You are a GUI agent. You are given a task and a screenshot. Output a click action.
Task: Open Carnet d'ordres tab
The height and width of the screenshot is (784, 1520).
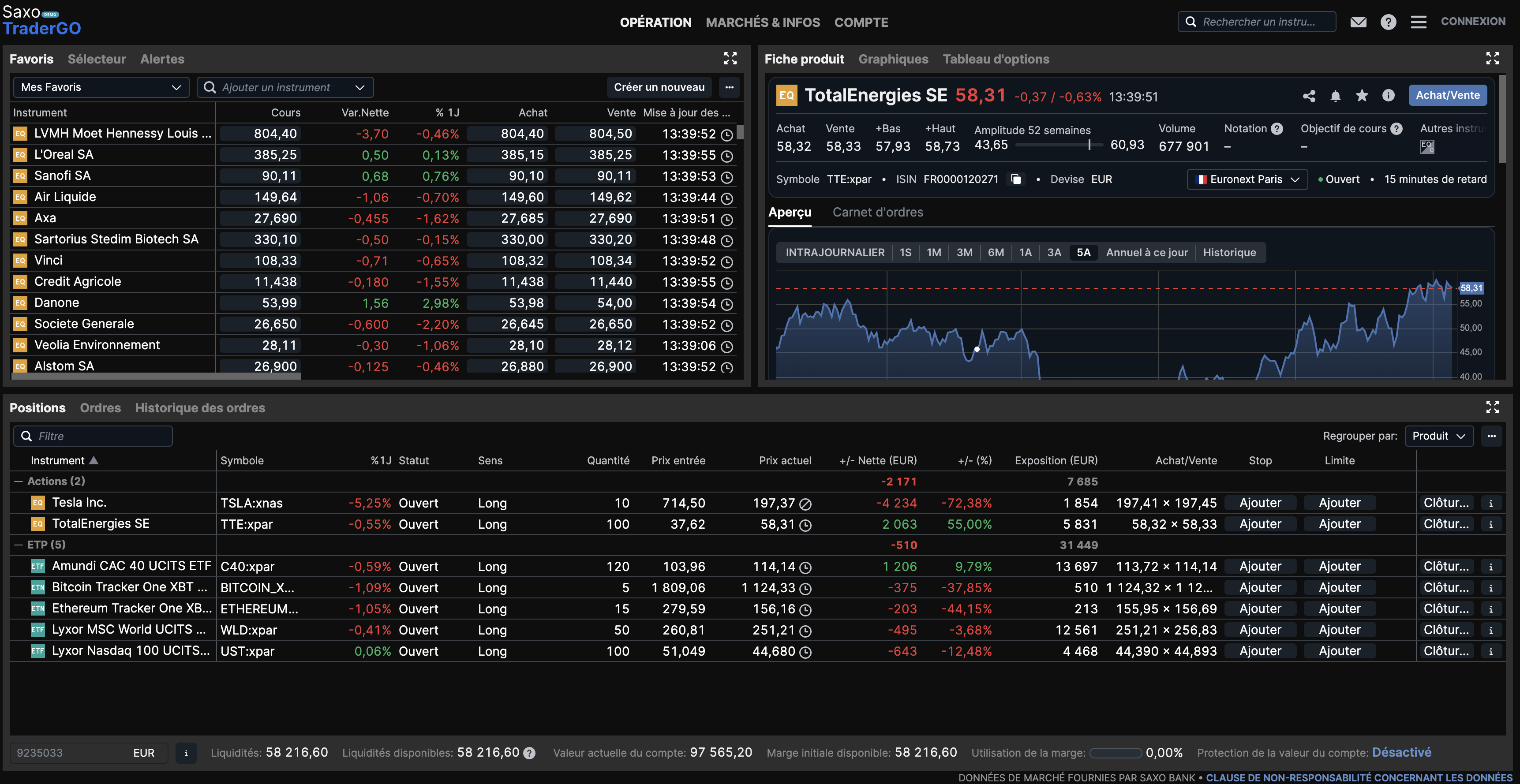point(877,213)
